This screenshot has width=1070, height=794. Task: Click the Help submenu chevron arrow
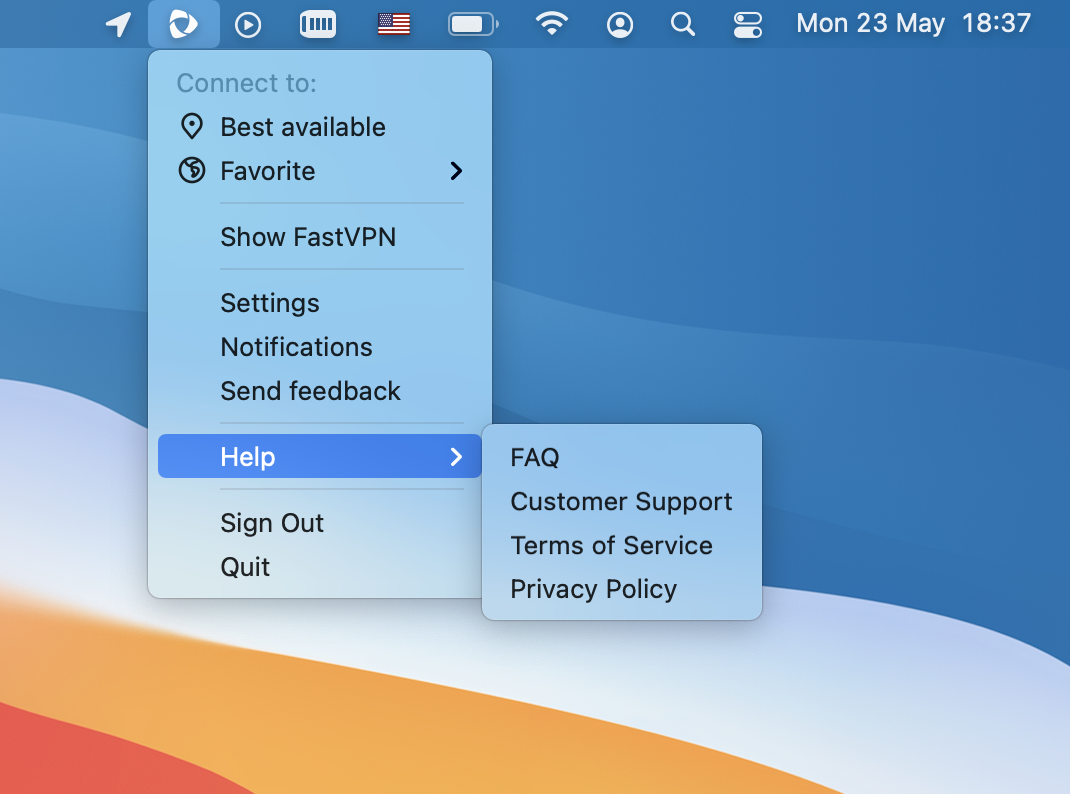[x=457, y=456]
